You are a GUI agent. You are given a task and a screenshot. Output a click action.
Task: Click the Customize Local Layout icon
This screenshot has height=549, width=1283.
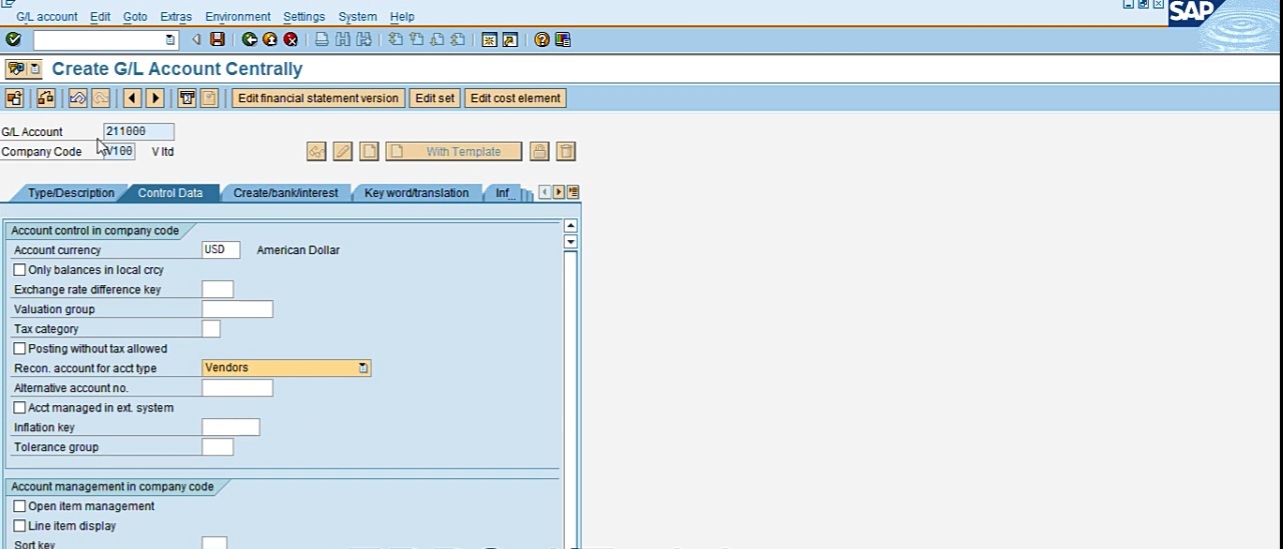coord(563,40)
